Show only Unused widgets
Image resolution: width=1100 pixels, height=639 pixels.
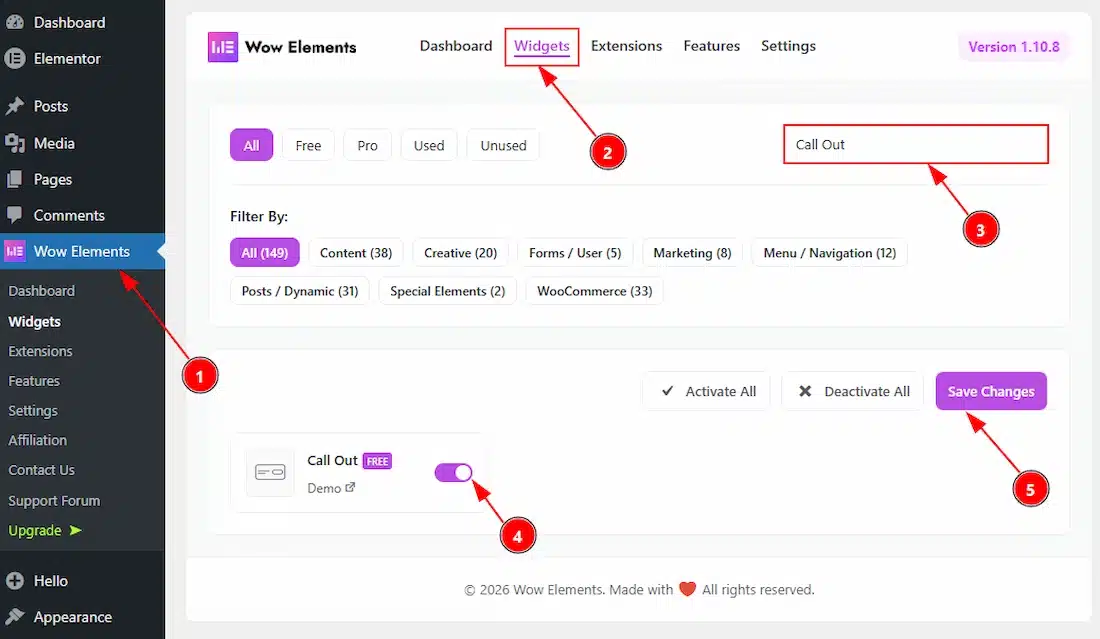503,145
